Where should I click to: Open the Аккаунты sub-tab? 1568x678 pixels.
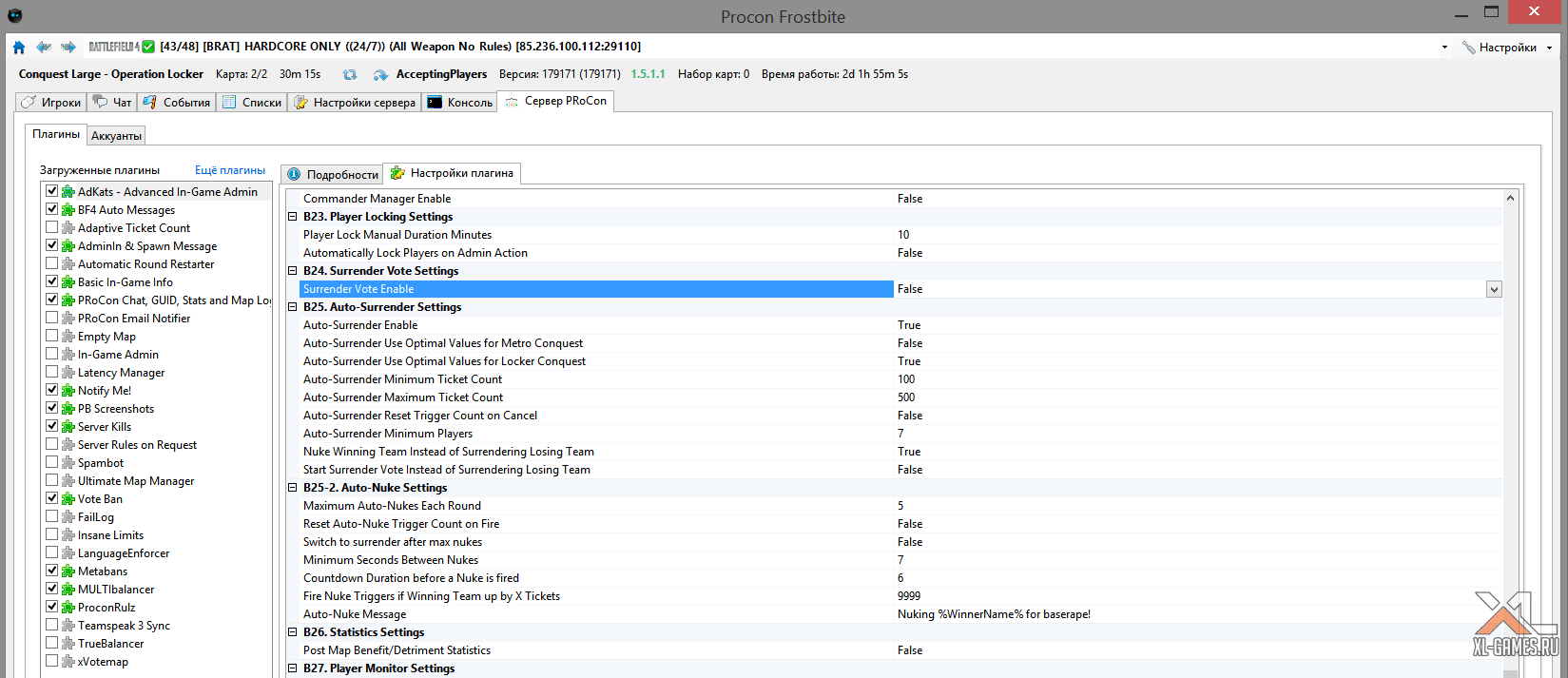click(x=116, y=136)
